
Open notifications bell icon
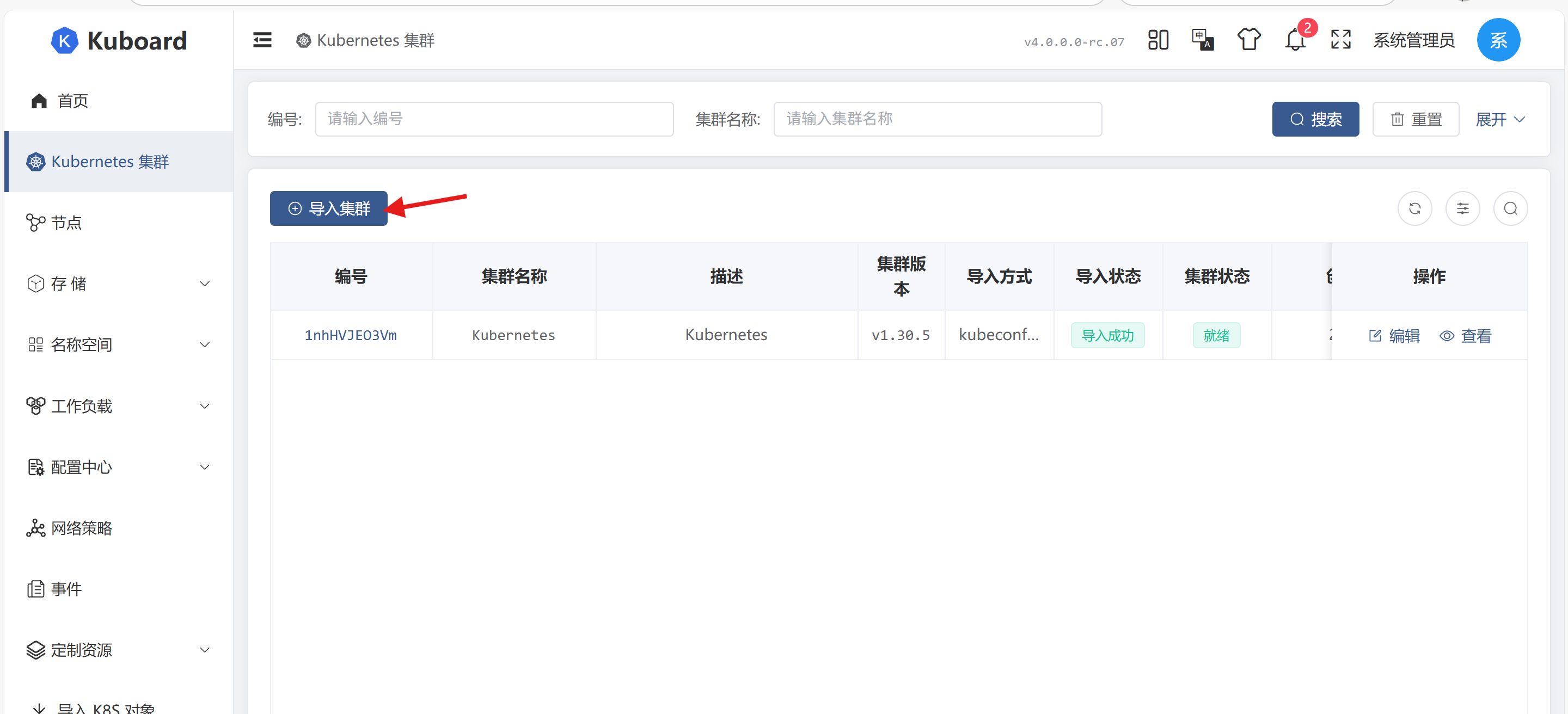1295,40
